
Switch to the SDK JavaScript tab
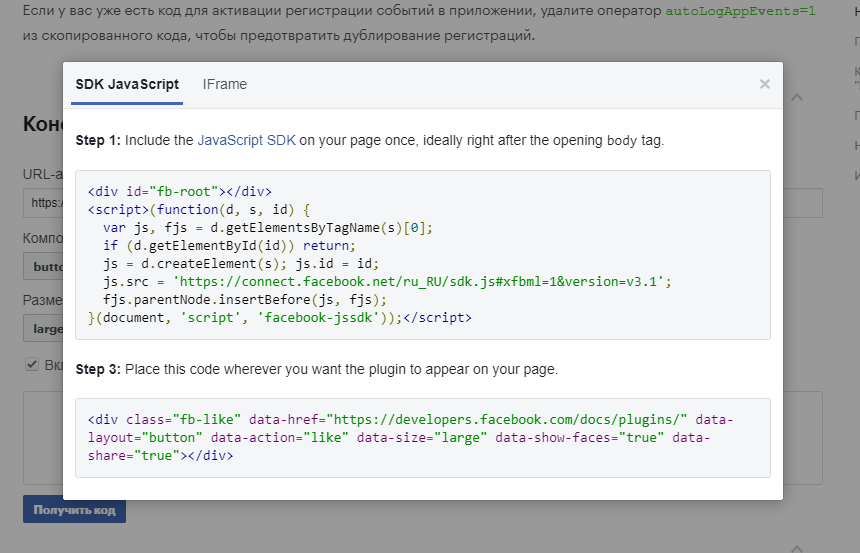127,84
